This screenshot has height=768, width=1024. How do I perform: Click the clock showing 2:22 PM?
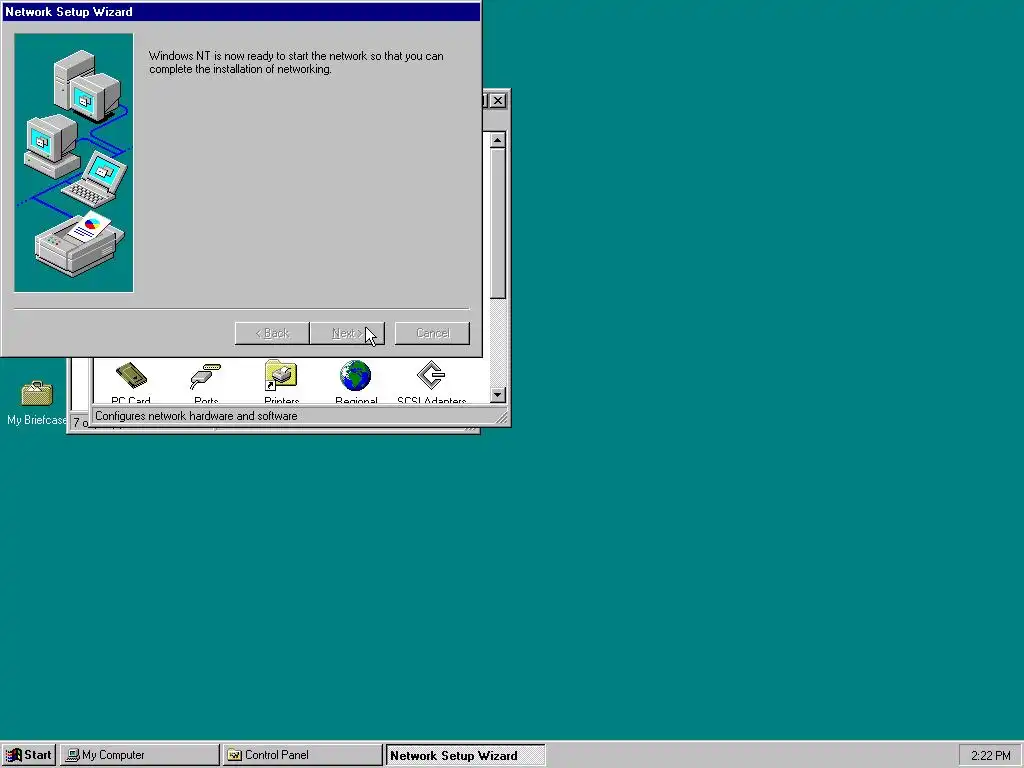click(990, 756)
